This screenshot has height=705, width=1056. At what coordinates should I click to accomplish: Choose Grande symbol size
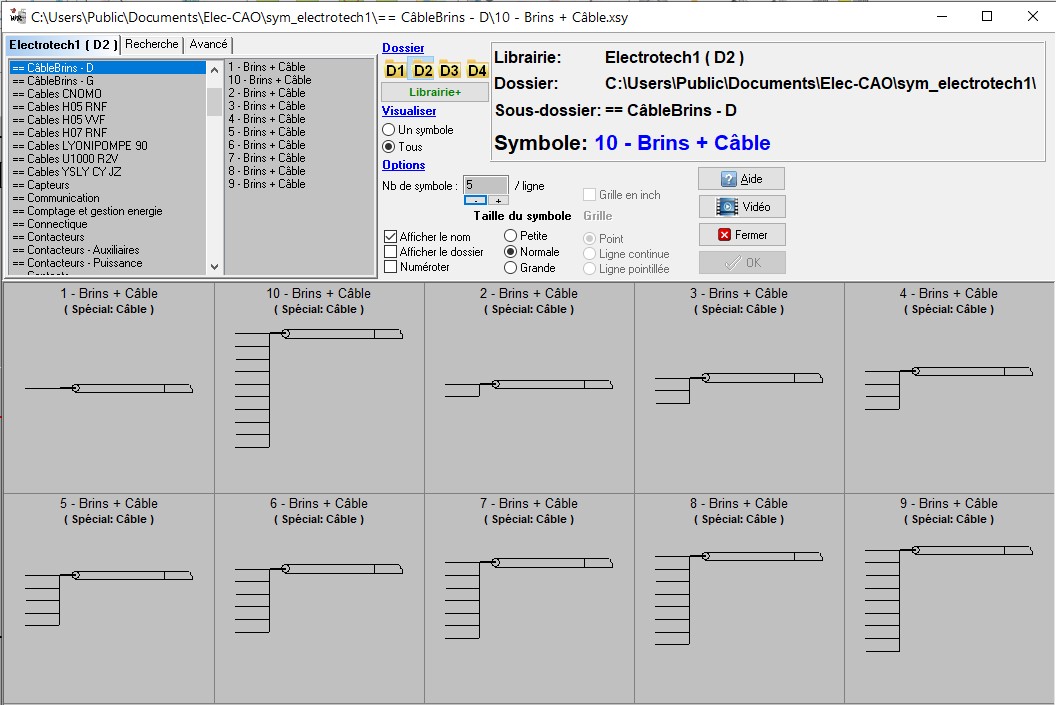pos(510,268)
